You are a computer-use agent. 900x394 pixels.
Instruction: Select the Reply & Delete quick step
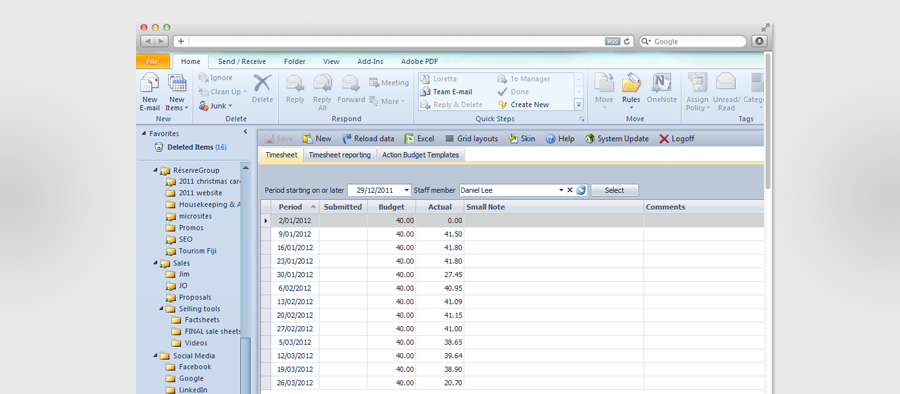coord(451,105)
